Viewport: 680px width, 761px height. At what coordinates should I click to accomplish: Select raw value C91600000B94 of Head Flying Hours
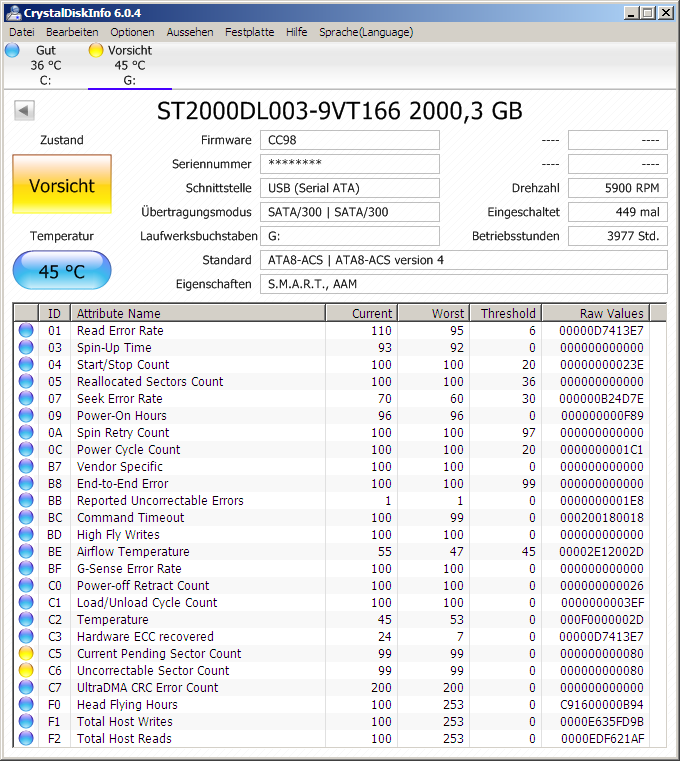point(602,704)
